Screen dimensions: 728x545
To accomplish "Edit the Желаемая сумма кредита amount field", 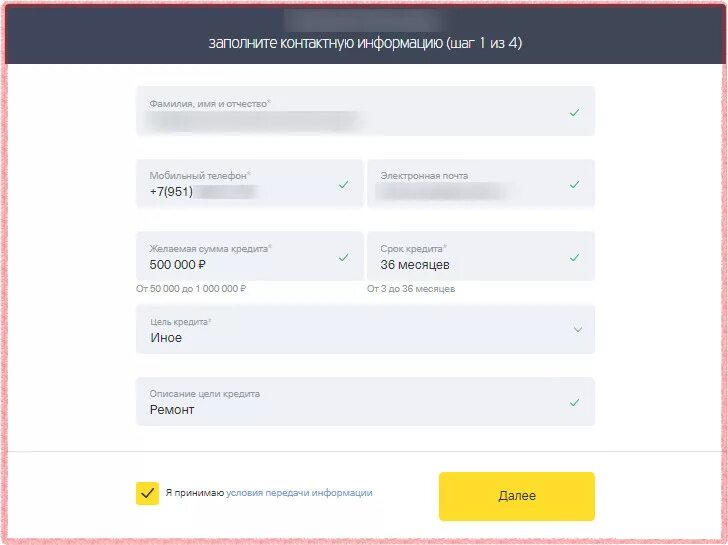I will click(x=249, y=256).
